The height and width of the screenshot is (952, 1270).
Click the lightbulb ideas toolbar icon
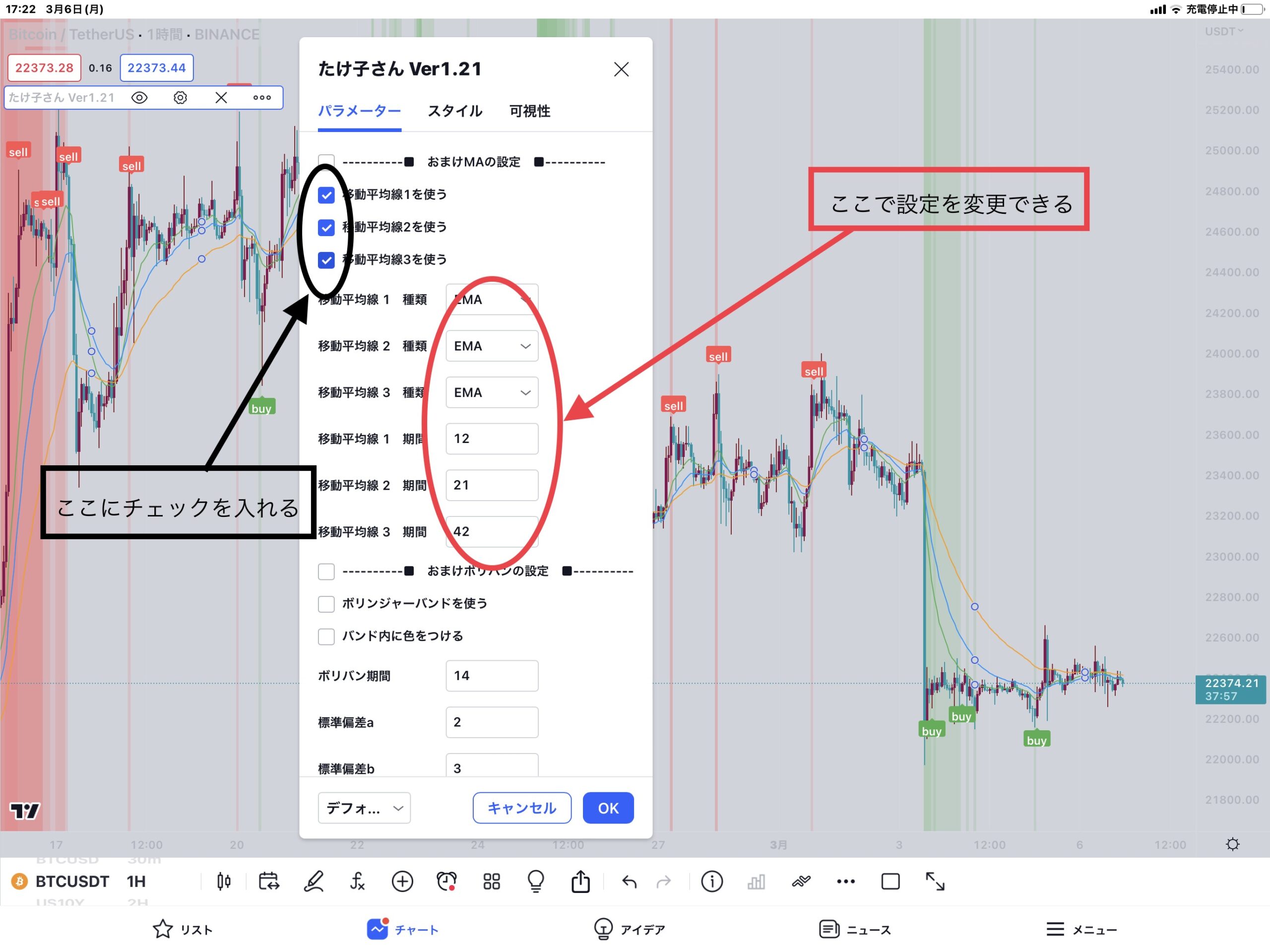[535, 882]
